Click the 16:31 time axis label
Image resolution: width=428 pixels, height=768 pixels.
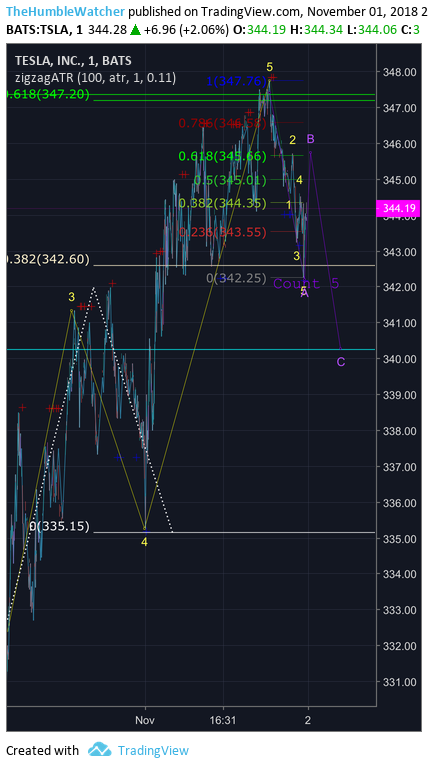(x=223, y=720)
